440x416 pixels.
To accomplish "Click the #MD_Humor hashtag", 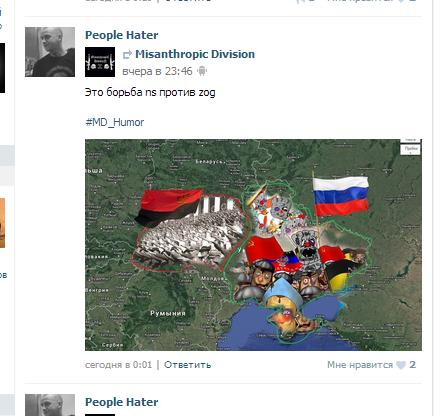I will (115, 122).
